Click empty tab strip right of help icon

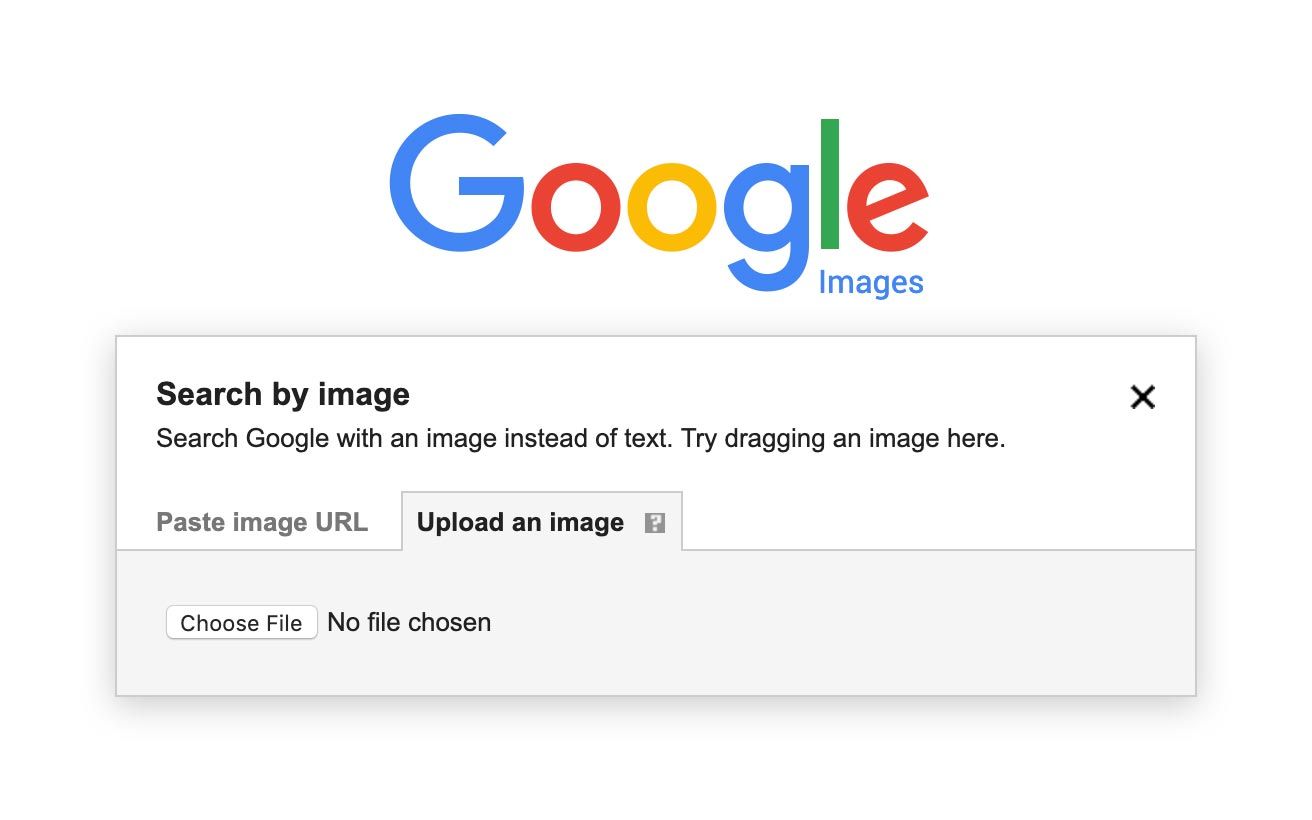point(930,520)
